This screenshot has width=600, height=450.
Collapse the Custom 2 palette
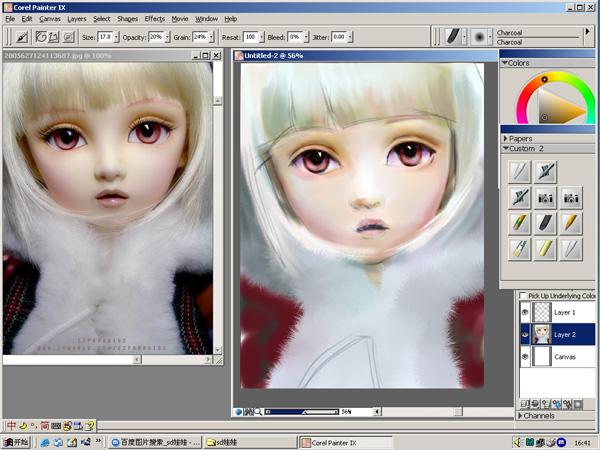pyautogui.click(x=505, y=148)
